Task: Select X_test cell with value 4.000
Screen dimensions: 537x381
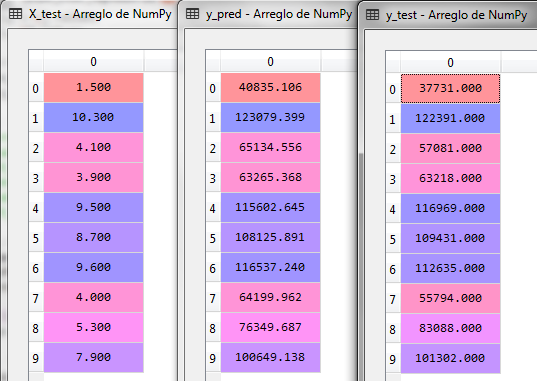Action: [93, 297]
